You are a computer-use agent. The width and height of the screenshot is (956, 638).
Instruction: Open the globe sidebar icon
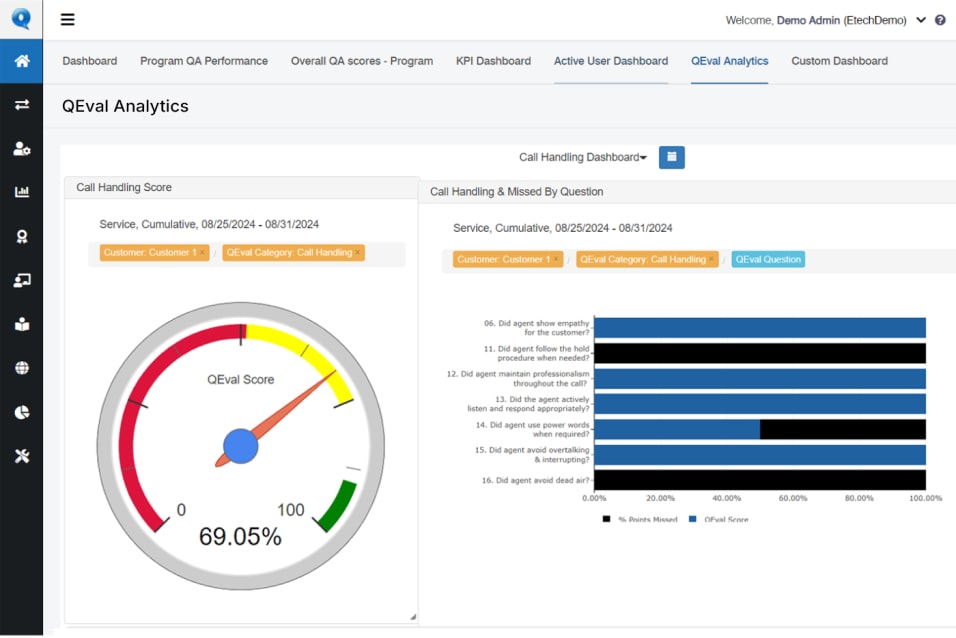click(x=21, y=368)
